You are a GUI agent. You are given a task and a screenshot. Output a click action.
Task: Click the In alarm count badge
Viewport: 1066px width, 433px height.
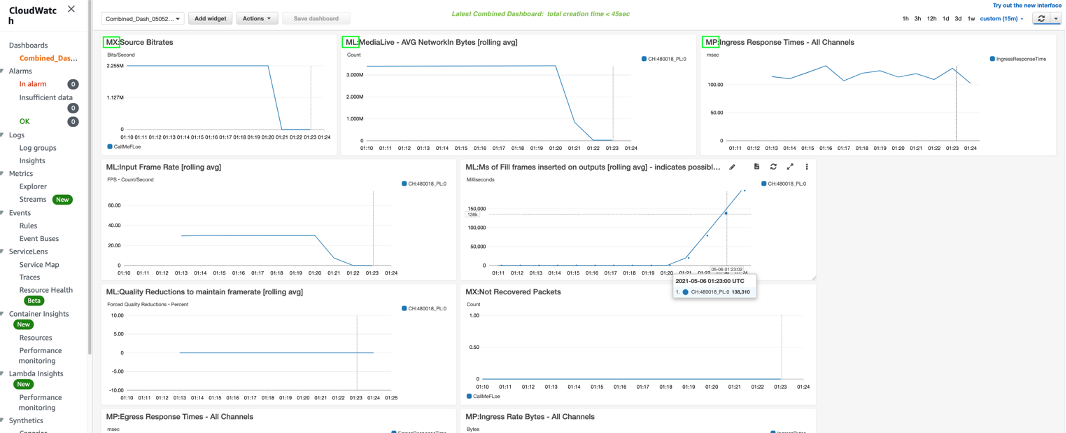(73, 84)
